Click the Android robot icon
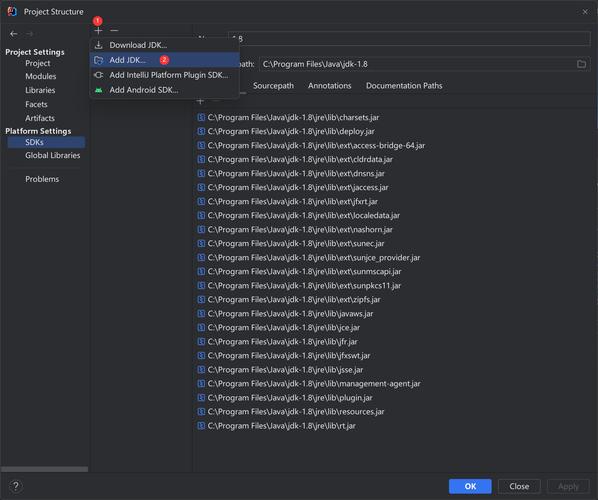 pos(99,90)
